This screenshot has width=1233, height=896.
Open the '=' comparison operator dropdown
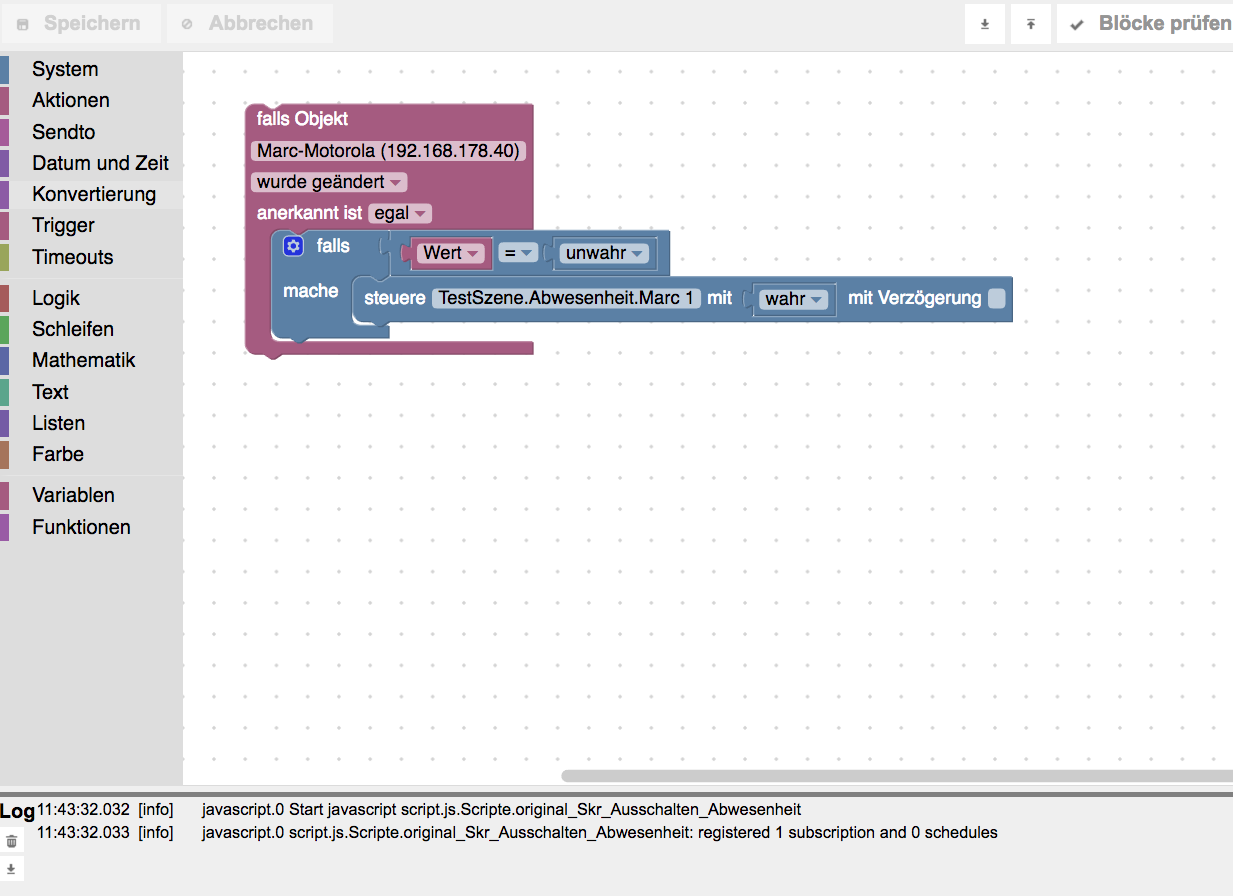tap(519, 253)
